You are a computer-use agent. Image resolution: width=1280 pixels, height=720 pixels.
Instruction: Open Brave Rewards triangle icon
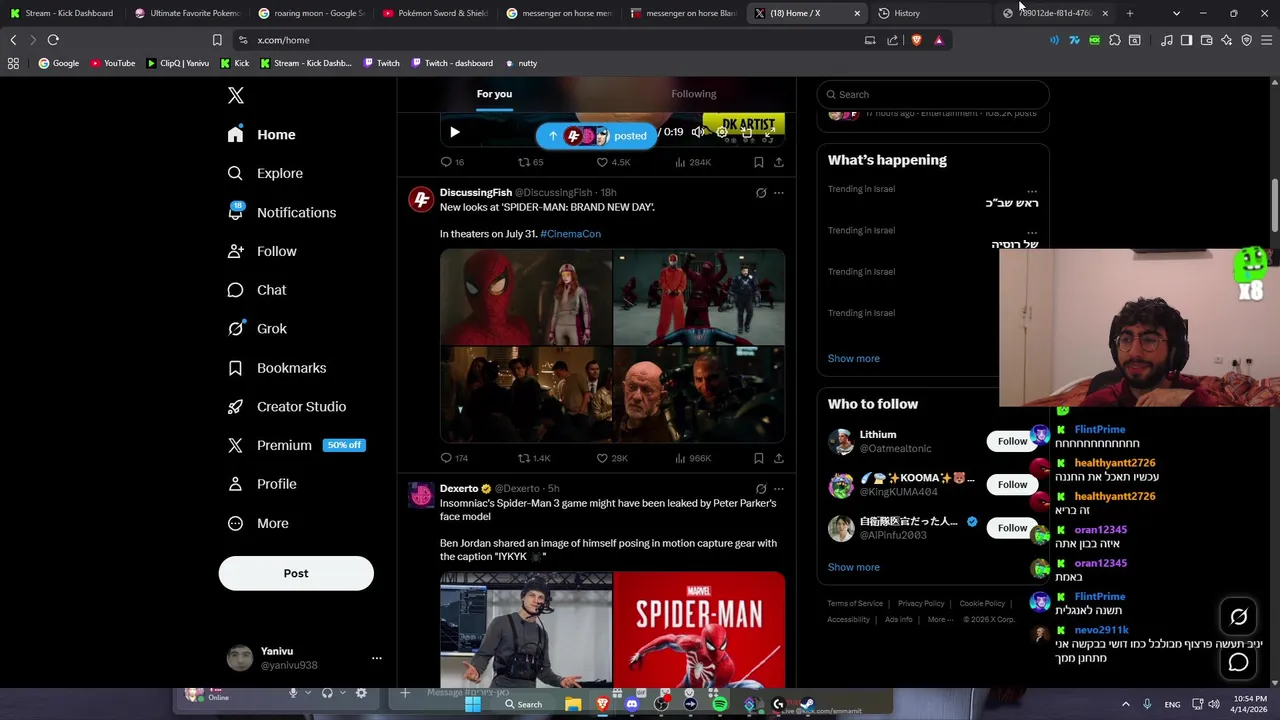pyautogui.click(x=938, y=40)
